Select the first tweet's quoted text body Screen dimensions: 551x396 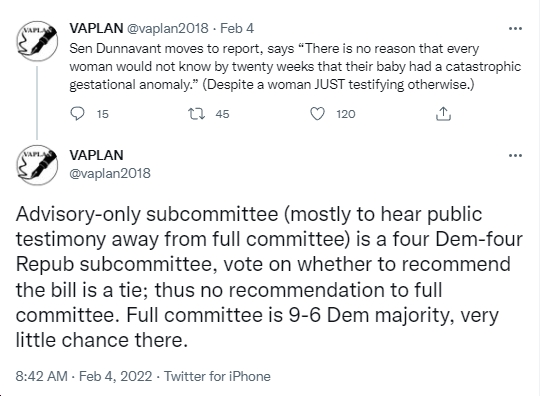pyautogui.click(x=295, y=67)
